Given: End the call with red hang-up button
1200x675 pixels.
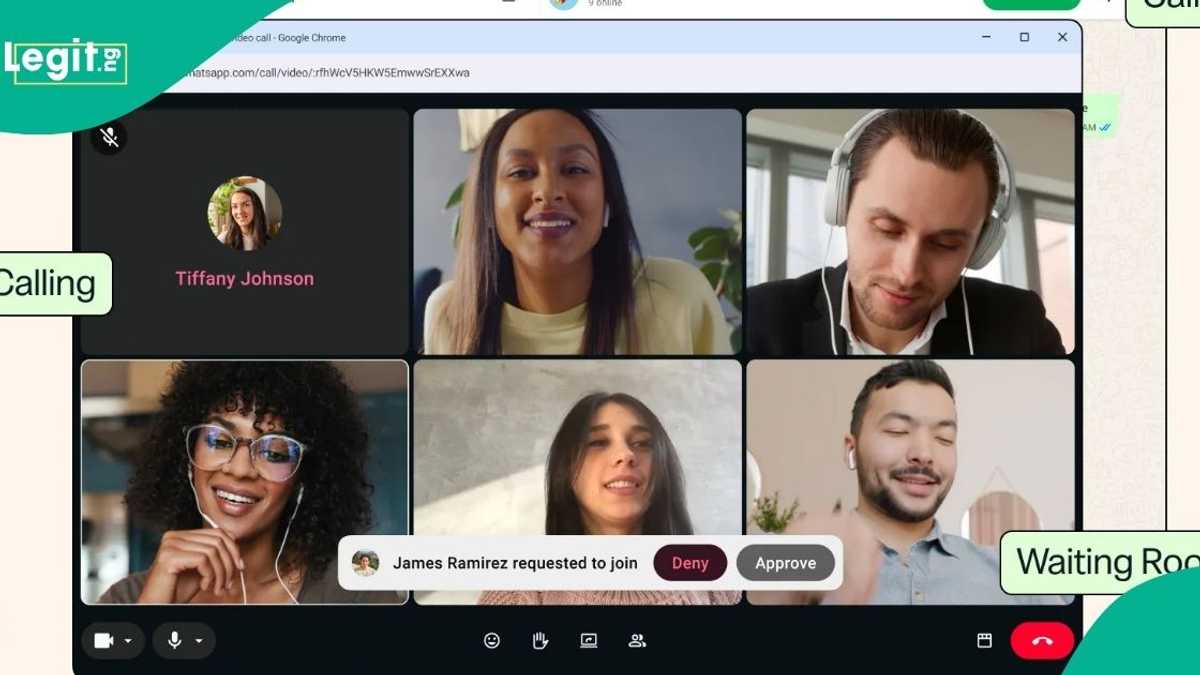Looking at the screenshot, I should [1042, 641].
